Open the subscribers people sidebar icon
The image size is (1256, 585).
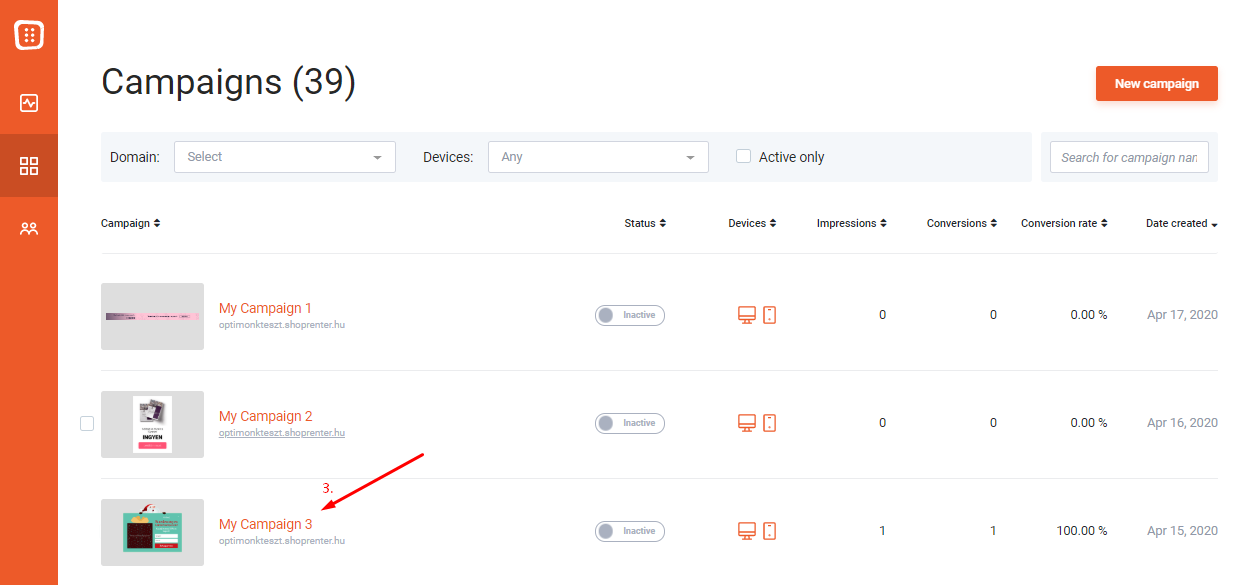29,229
